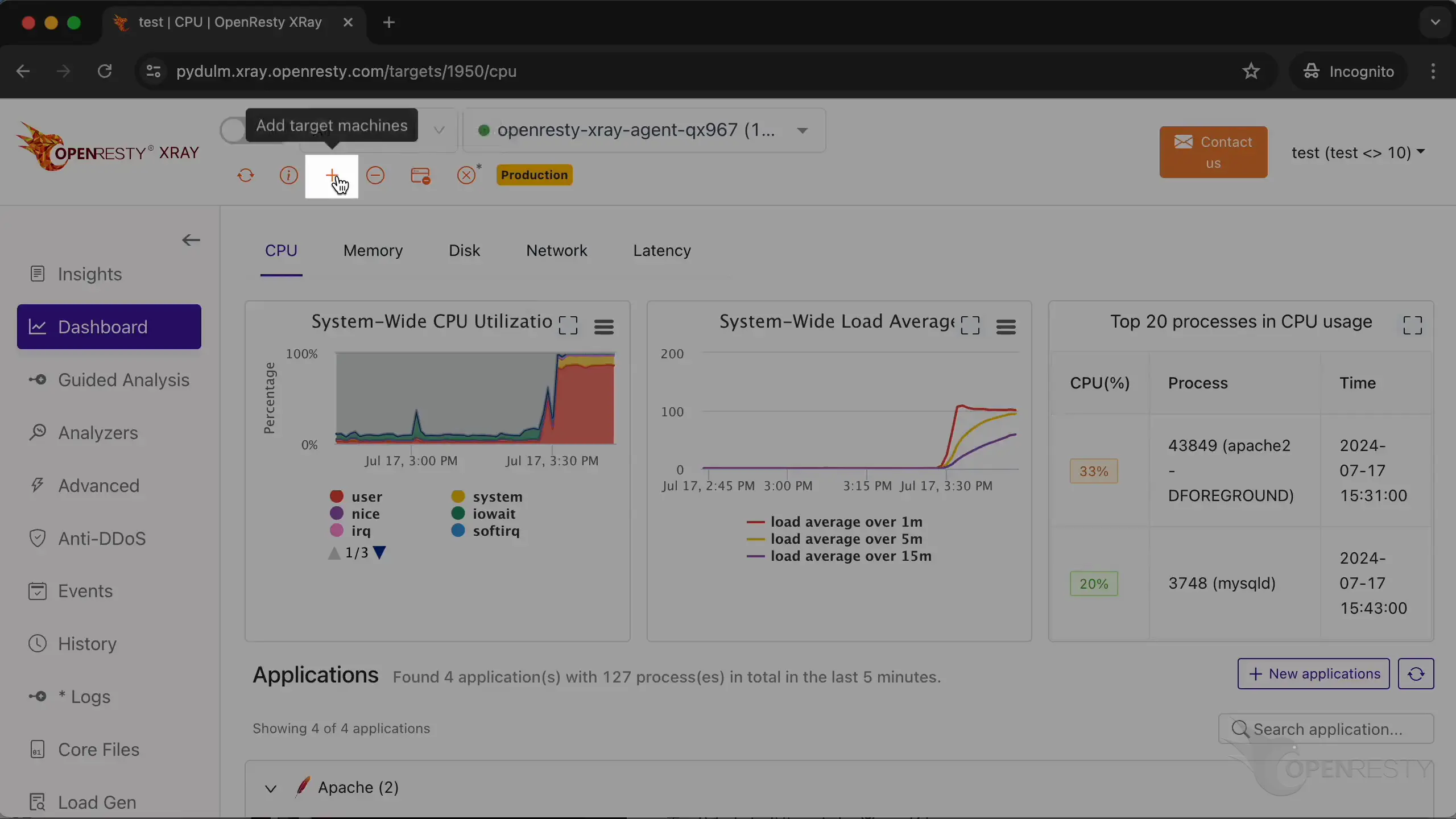Click the Search application input field
The height and width of the screenshot is (819, 1456).
point(1327,729)
